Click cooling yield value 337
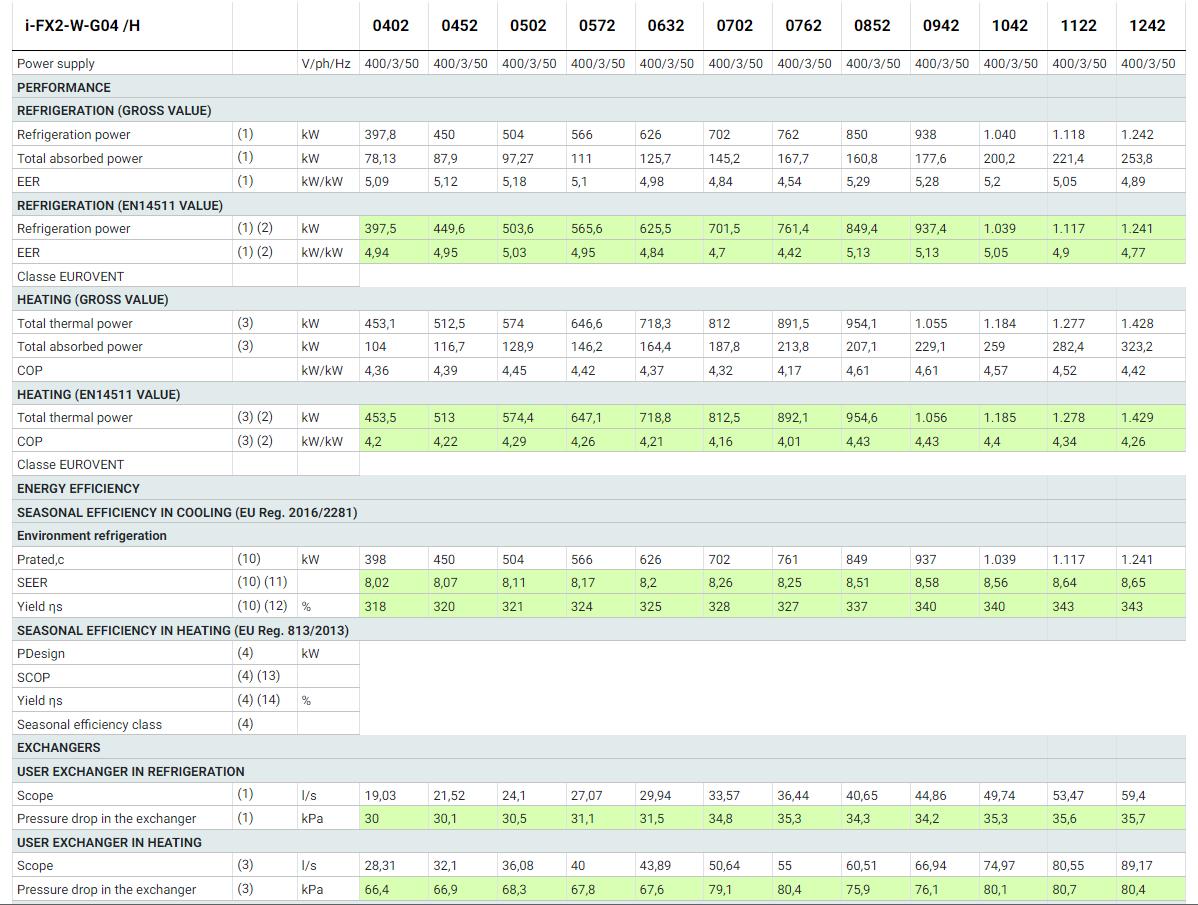 click(856, 606)
